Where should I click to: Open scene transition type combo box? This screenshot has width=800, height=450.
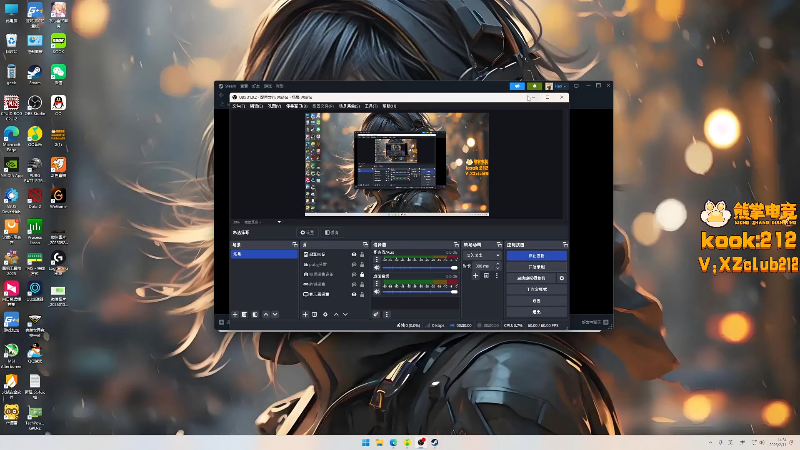coord(482,255)
